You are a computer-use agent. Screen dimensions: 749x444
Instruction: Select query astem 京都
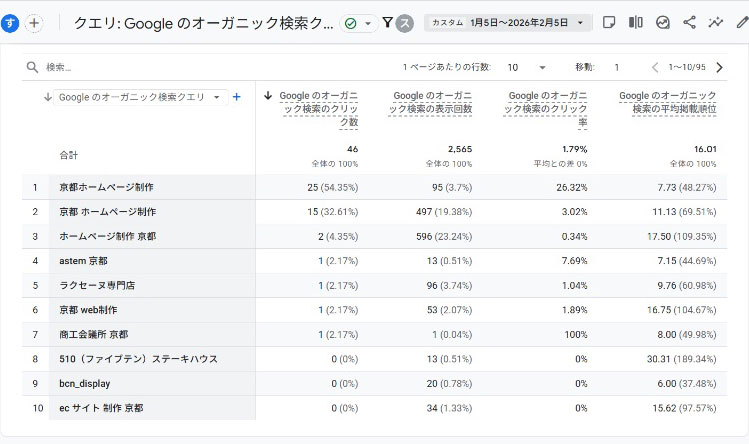tap(83, 261)
